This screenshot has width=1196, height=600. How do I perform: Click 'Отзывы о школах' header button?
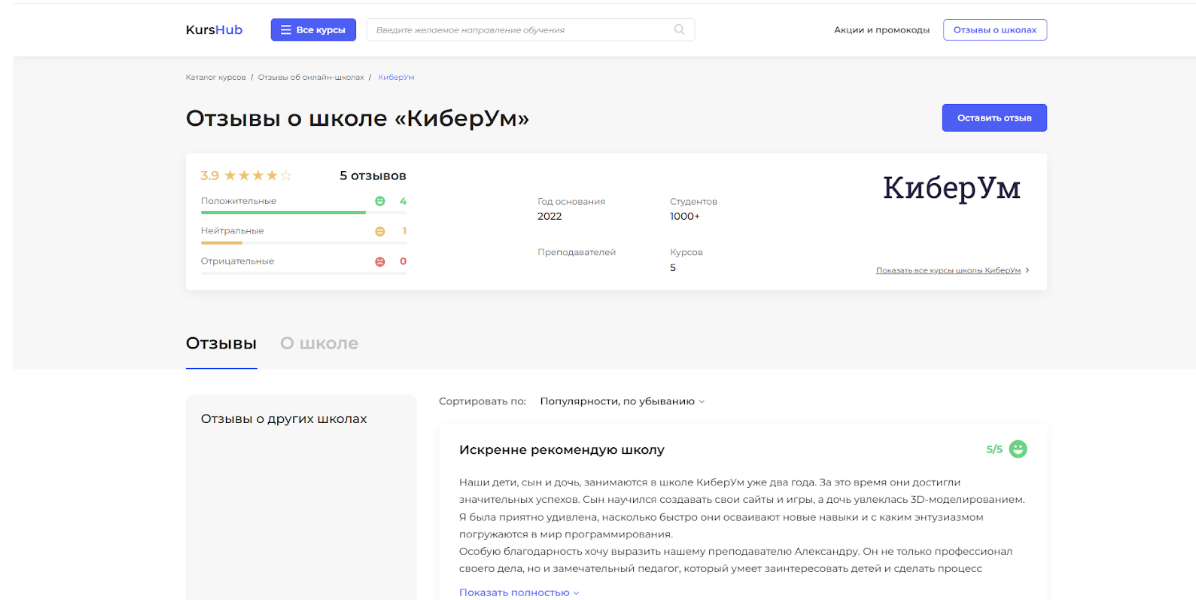[x=995, y=30]
